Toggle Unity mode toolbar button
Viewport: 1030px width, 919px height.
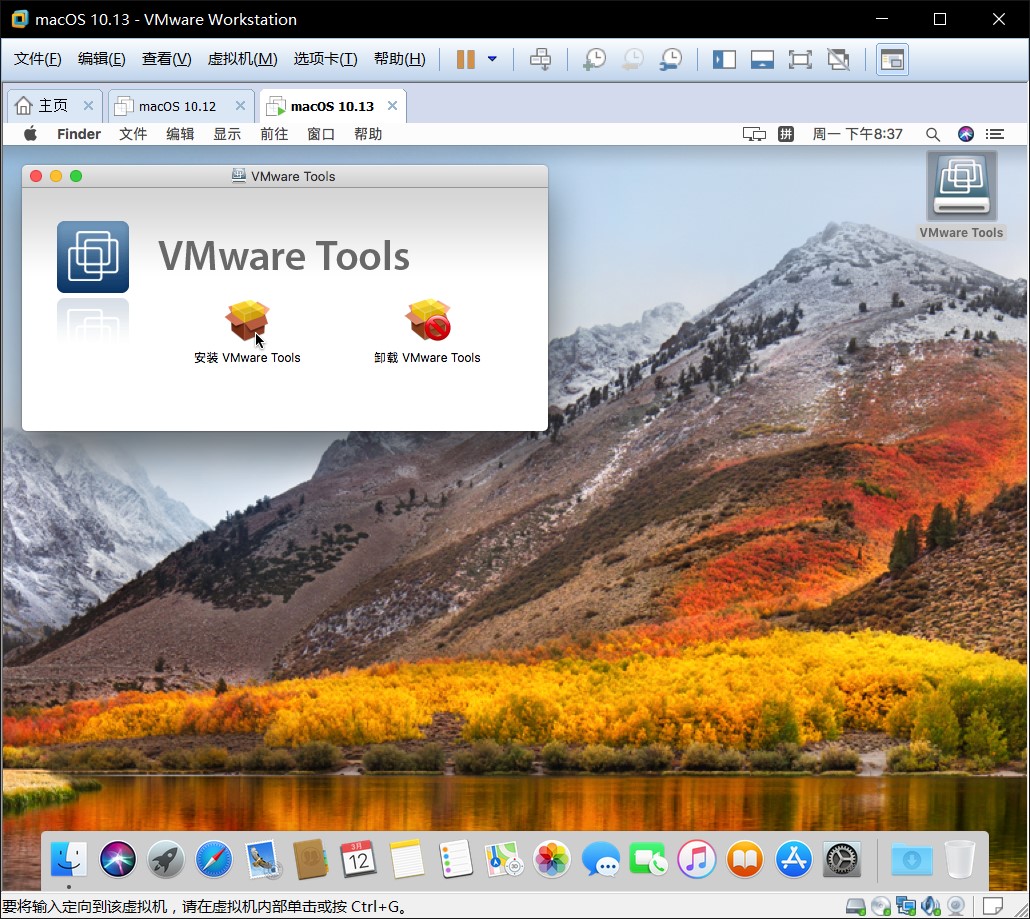pos(838,60)
